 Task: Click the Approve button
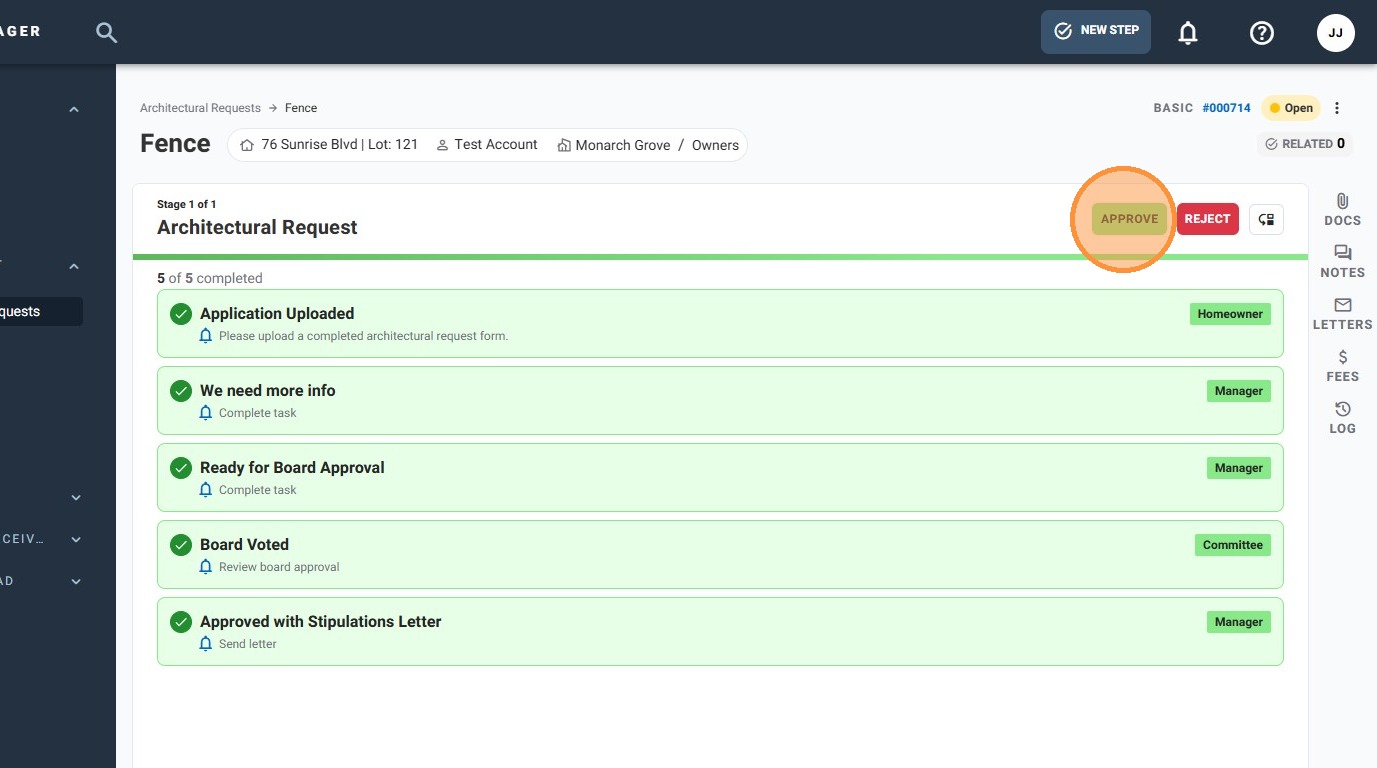point(1129,219)
